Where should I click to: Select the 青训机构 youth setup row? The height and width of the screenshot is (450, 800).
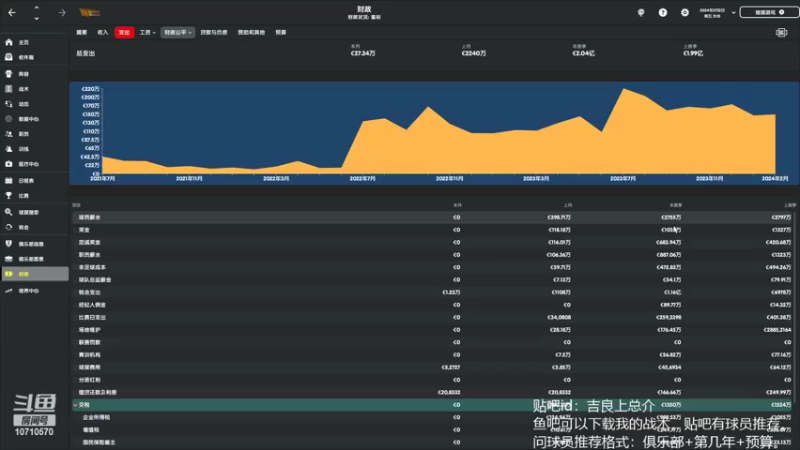tap(432, 355)
